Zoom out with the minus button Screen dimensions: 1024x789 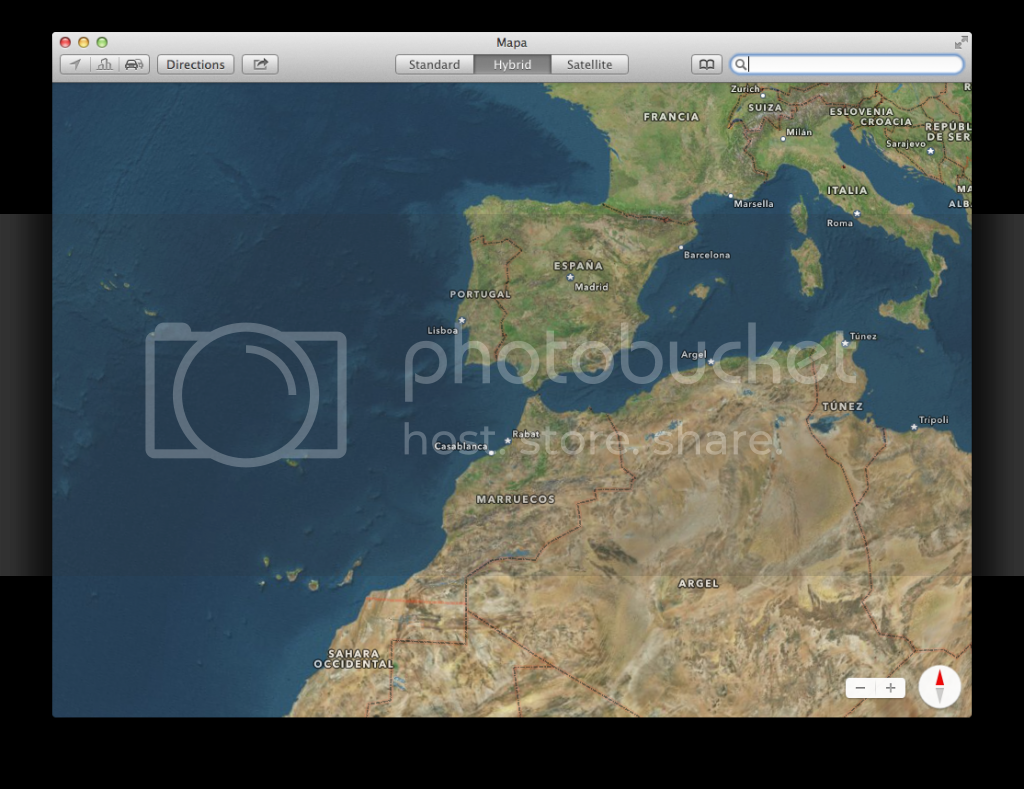860,688
